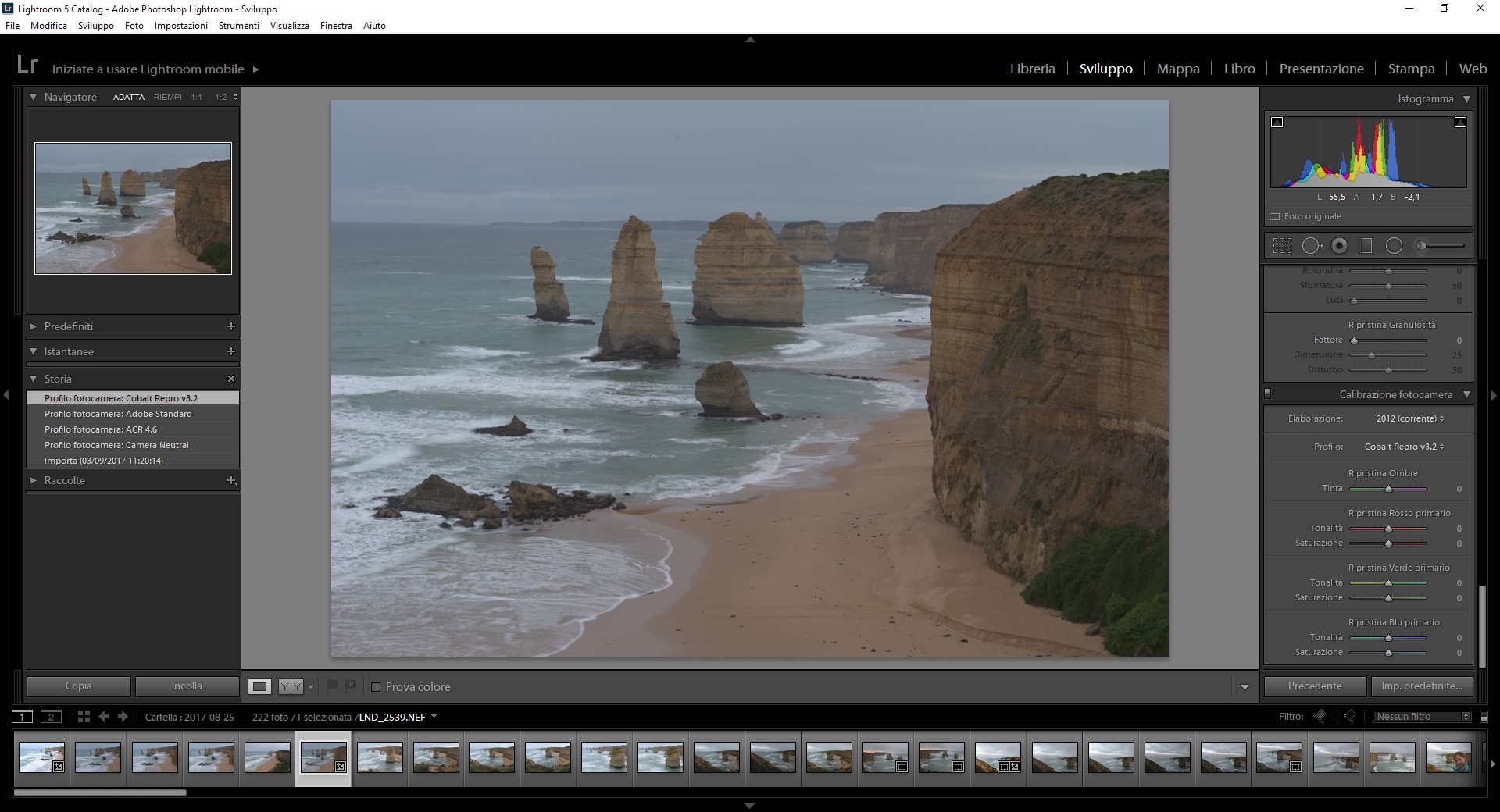Clear the Storia history list
Viewport: 1500px width, 812px height.
(230, 379)
